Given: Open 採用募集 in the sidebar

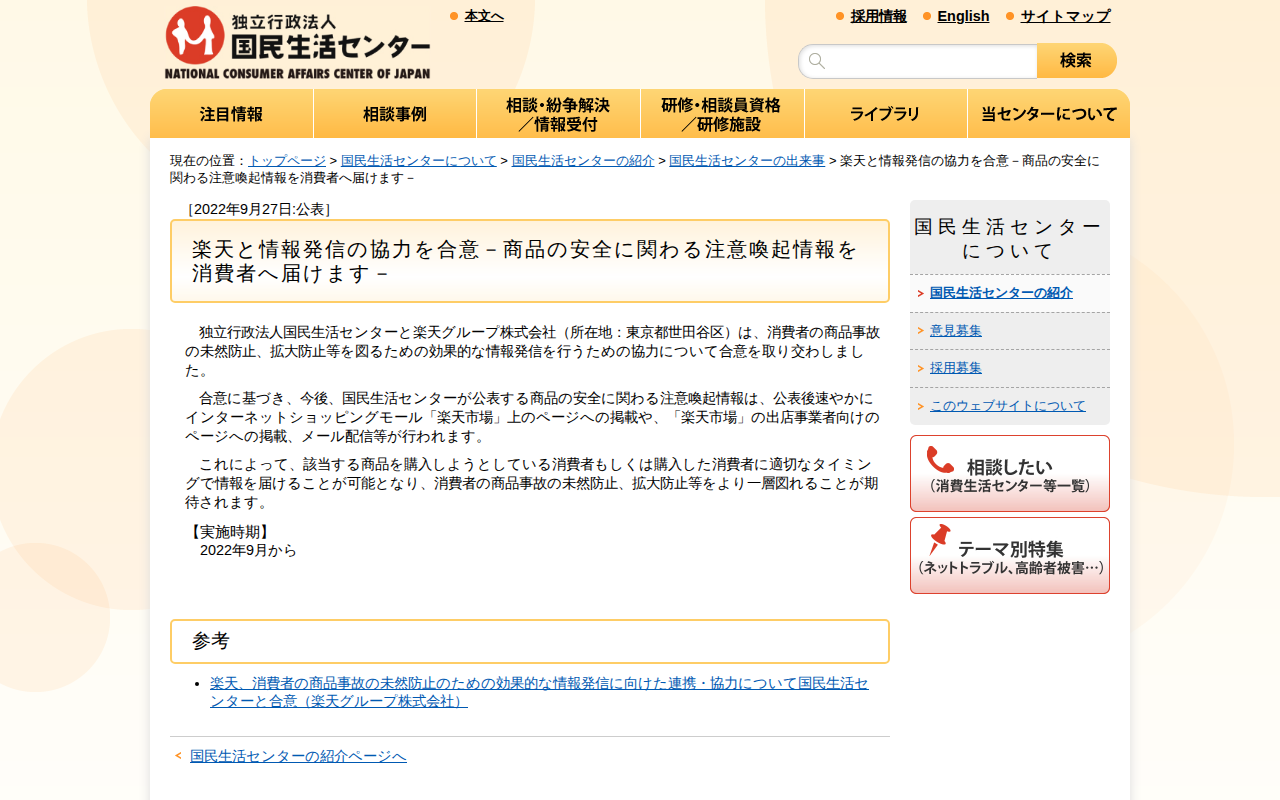Looking at the screenshot, I should [956, 368].
